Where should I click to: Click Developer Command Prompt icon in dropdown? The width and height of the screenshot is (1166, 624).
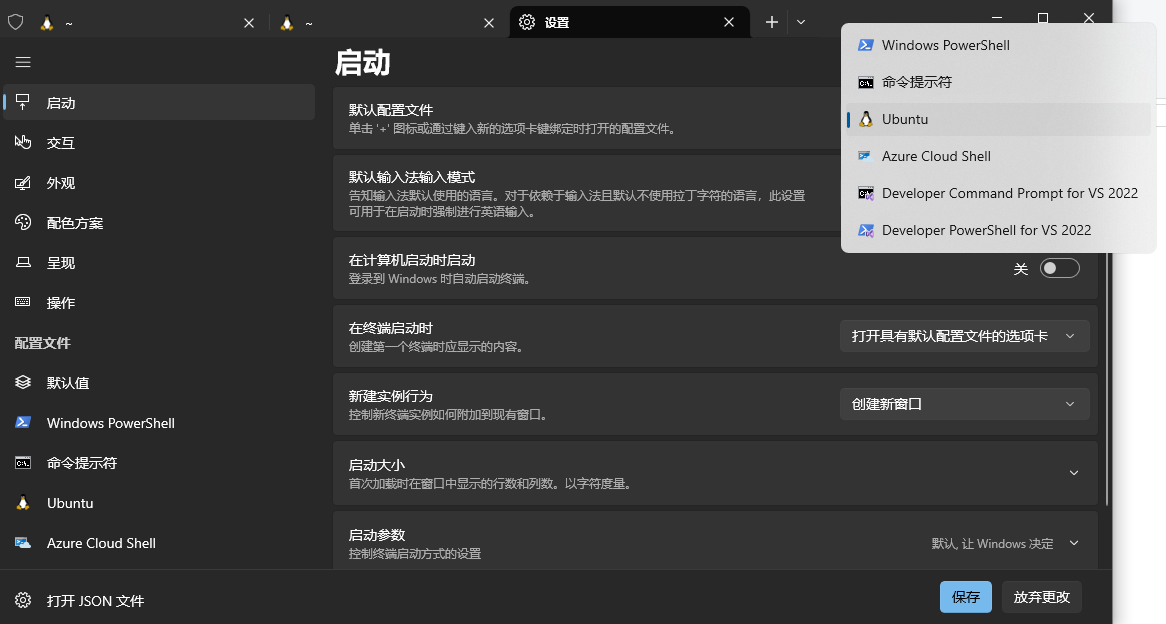pyautogui.click(x=866, y=193)
